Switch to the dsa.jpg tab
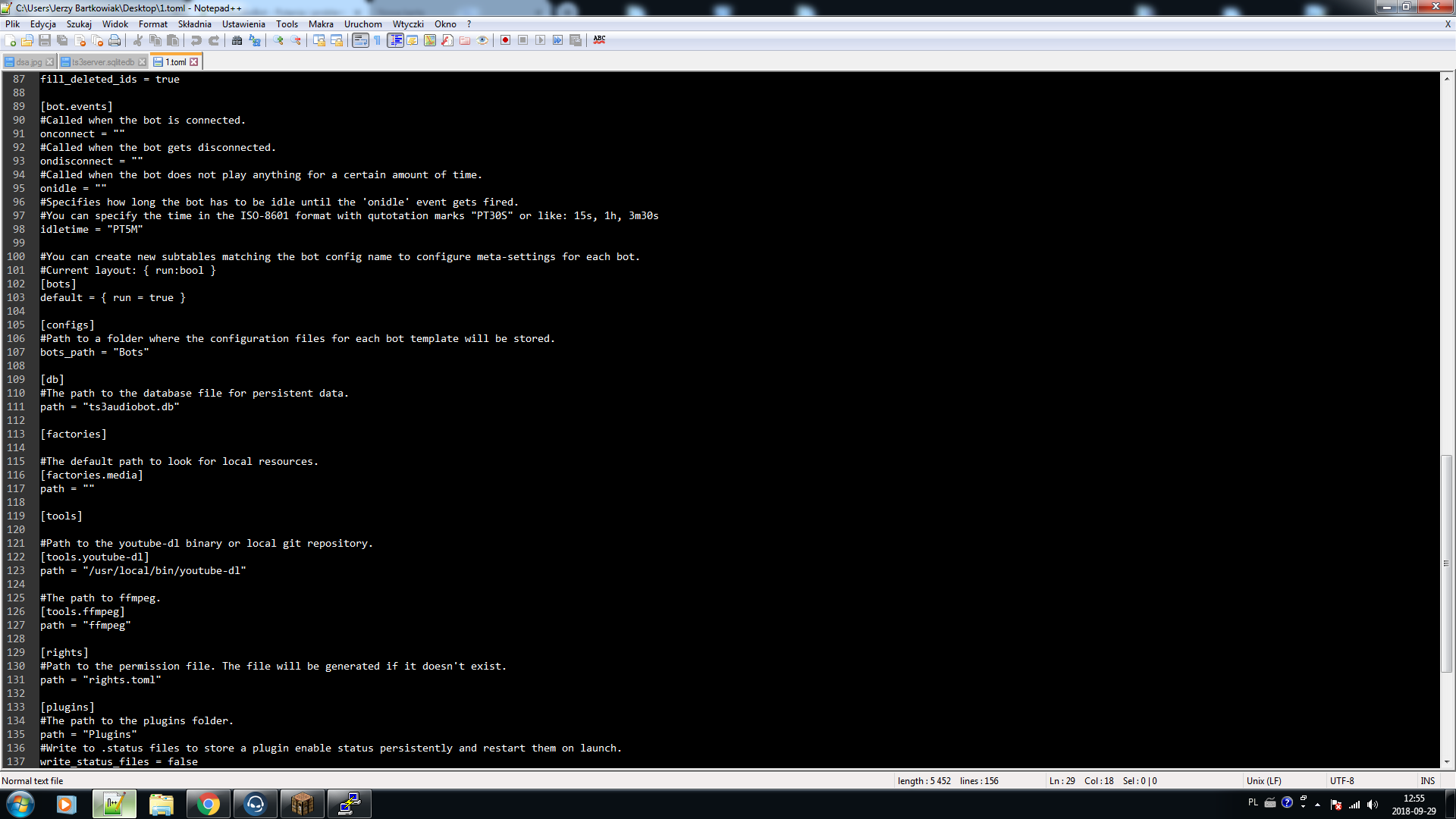The width and height of the screenshot is (1456, 819). 29,62
